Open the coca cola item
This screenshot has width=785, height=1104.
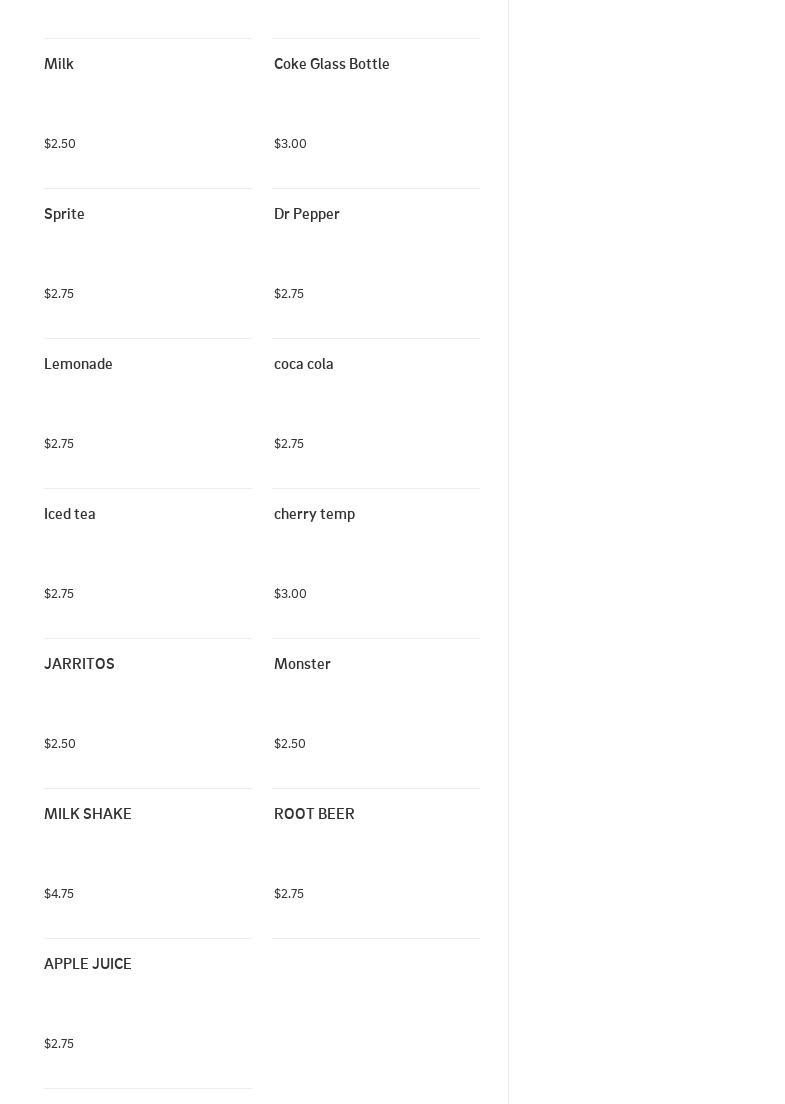tap(303, 364)
